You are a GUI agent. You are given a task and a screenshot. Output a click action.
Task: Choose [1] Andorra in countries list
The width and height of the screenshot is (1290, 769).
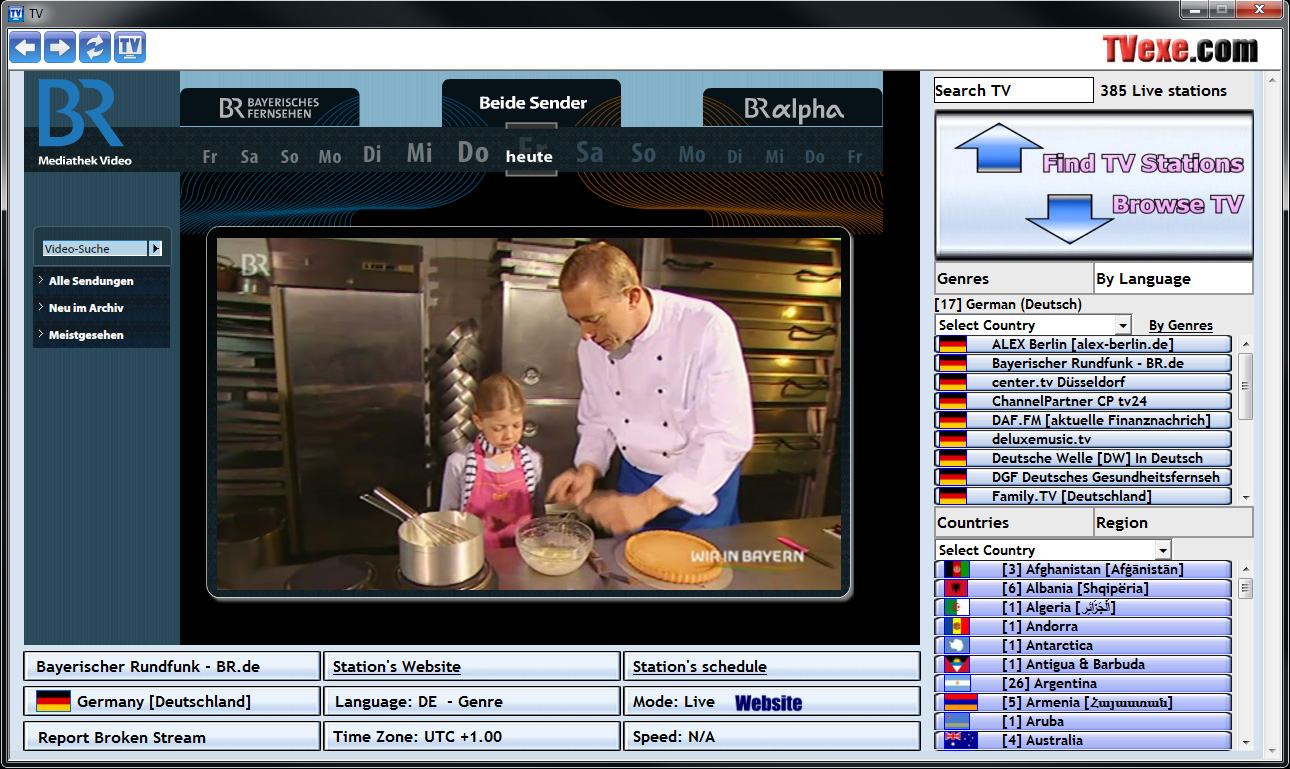click(1083, 626)
